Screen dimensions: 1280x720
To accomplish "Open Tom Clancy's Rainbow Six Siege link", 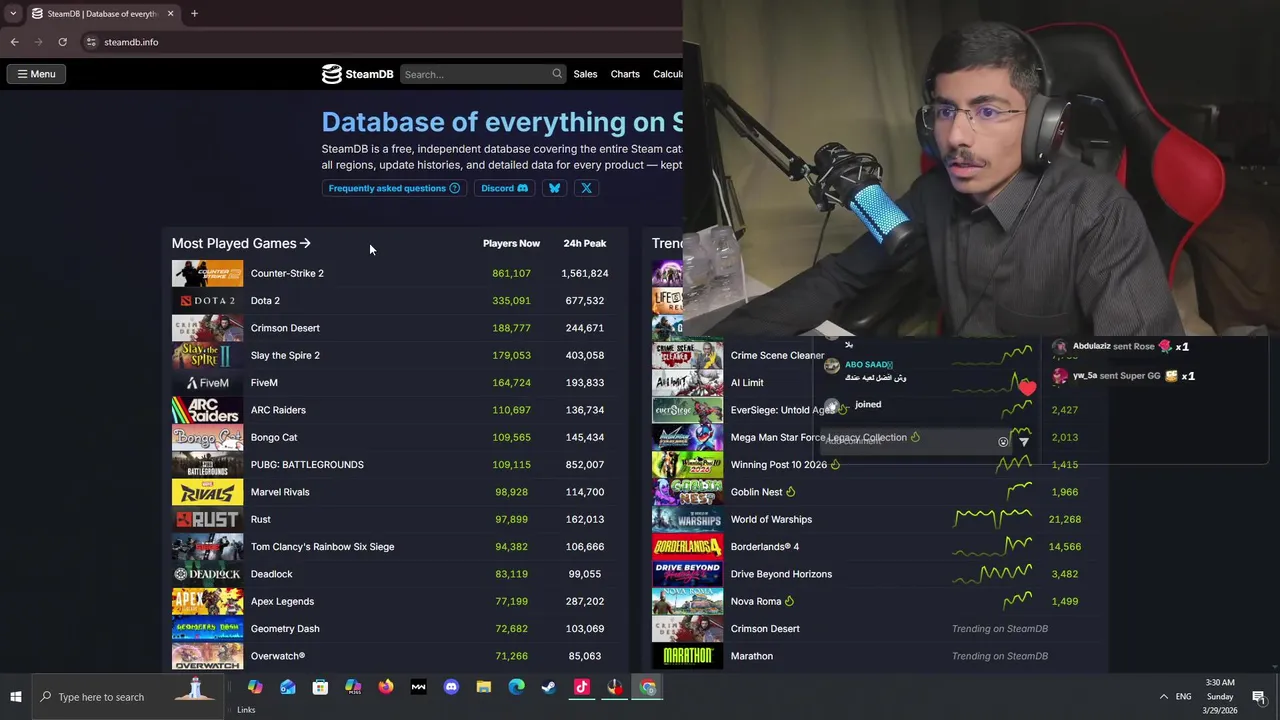I will click(322, 546).
